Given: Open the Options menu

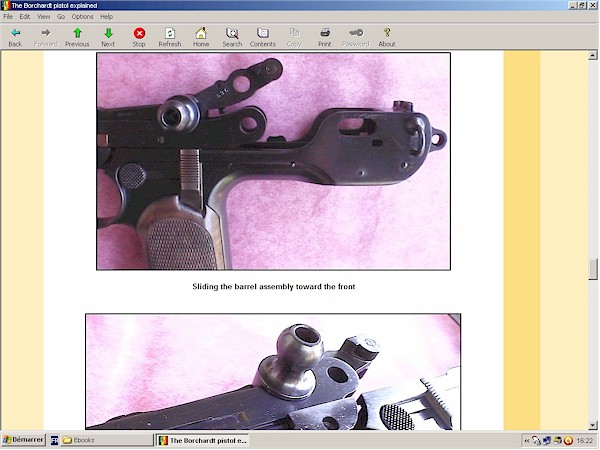Looking at the screenshot, I should [x=82, y=16].
